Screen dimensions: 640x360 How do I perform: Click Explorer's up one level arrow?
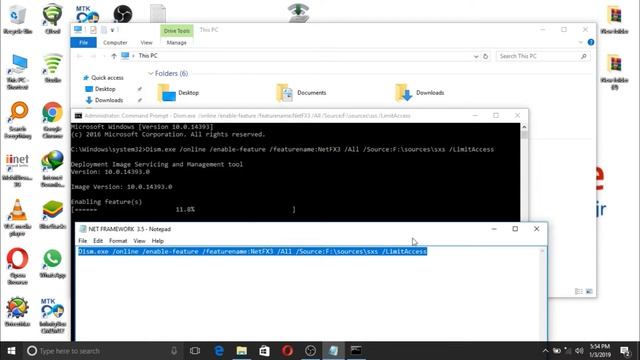coord(114,56)
